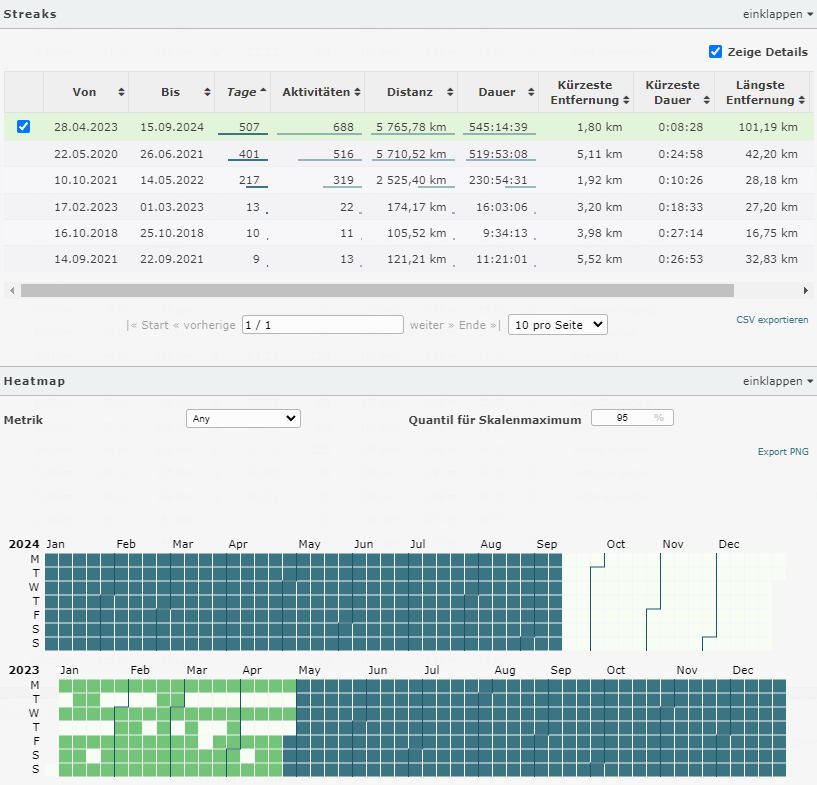Open the 10 pro Seite dropdown

[x=557, y=325]
